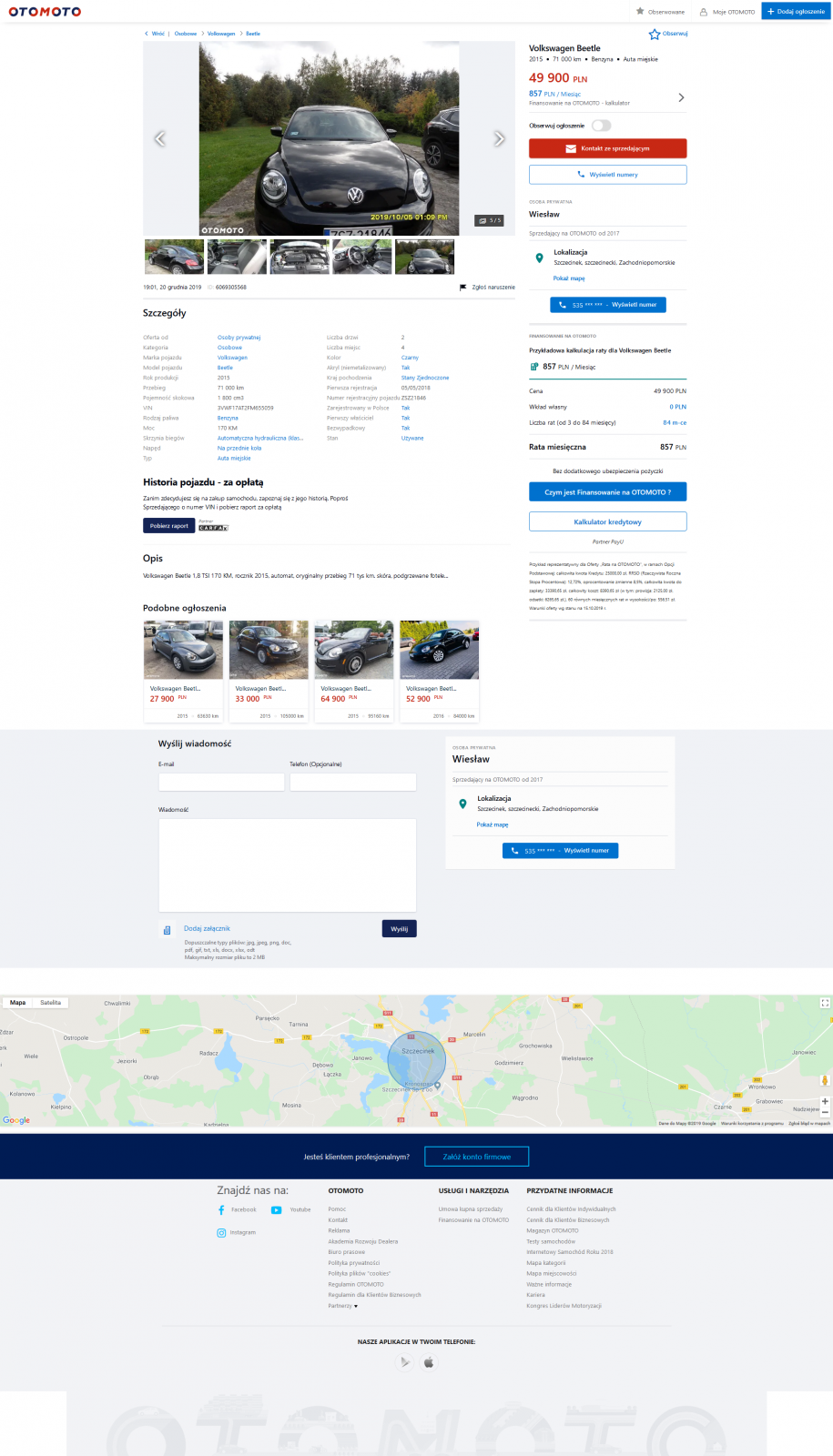The image size is (833, 1456).
Task: Toggle the Obserwuj ogłoszenie switch
Action: 601,126
